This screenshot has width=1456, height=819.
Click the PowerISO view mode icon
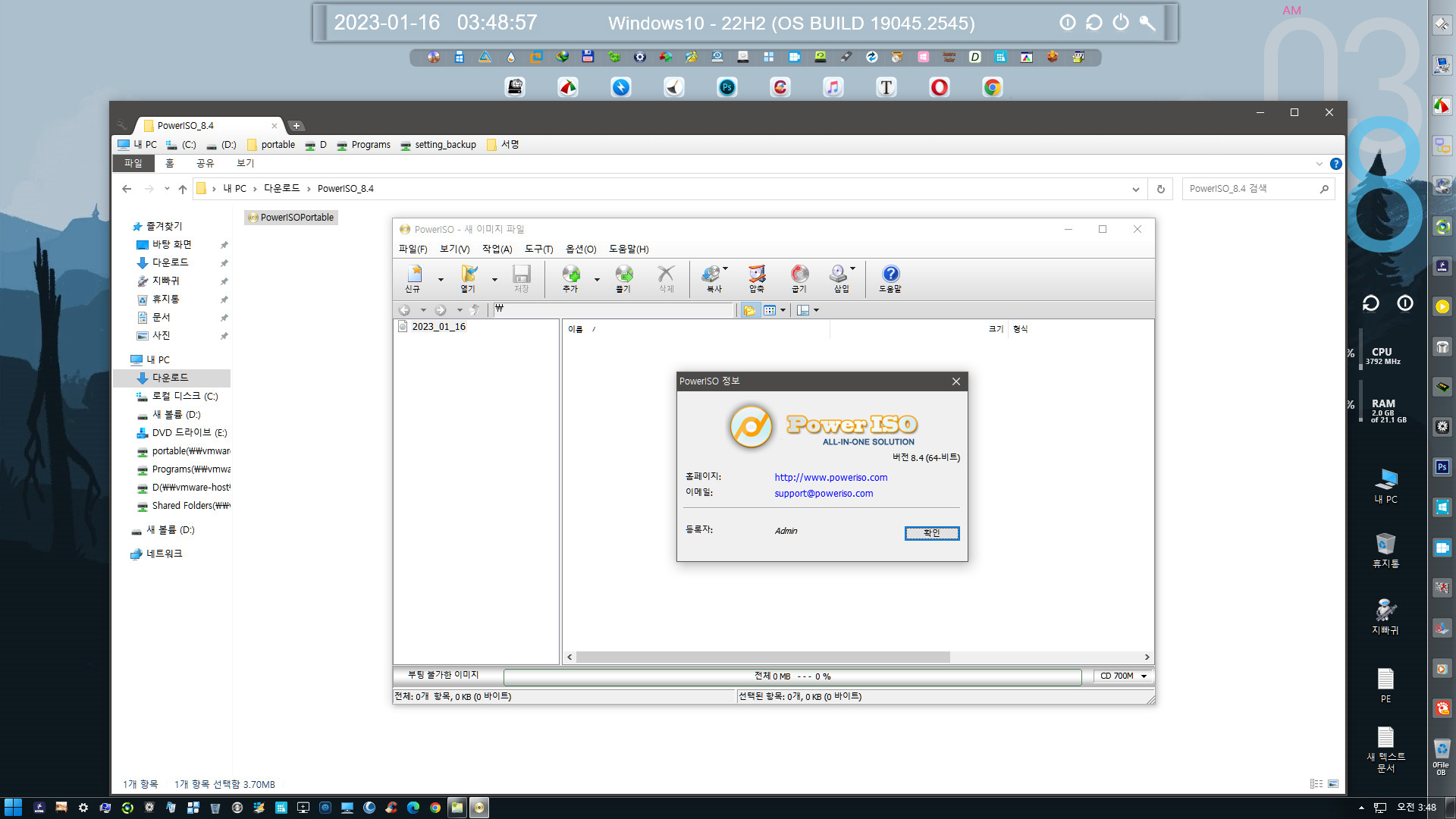(770, 310)
